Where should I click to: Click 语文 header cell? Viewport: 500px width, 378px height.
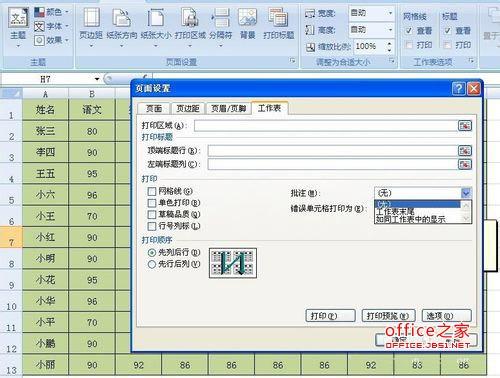pyautogui.click(x=92, y=110)
